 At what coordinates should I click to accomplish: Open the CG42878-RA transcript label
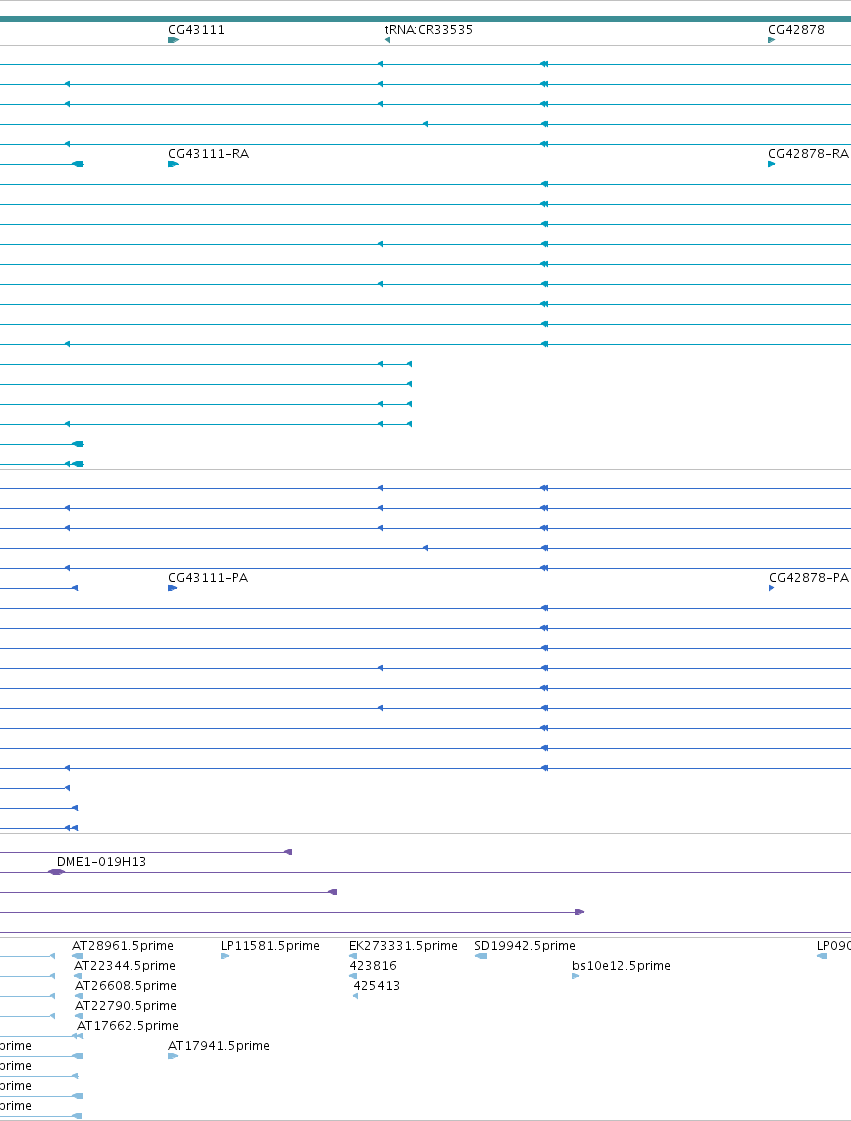point(808,154)
